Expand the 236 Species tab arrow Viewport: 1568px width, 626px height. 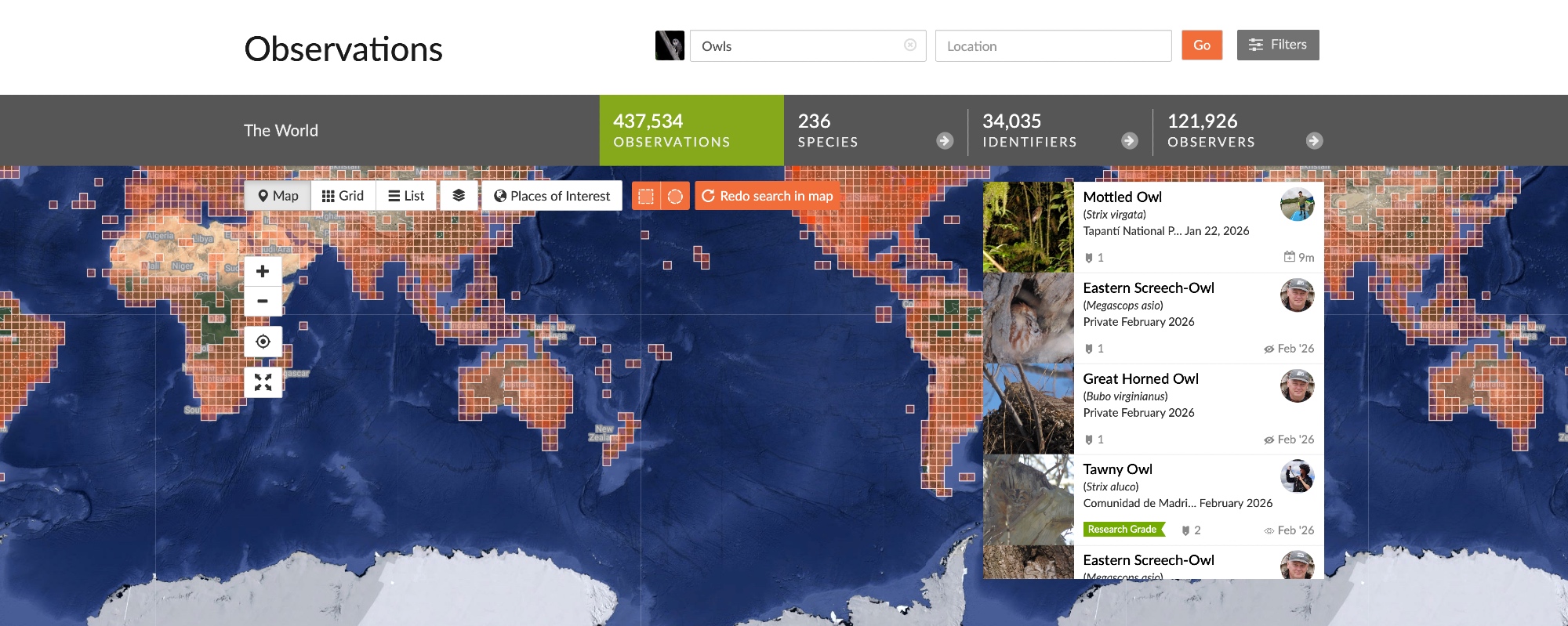(945, 140)
